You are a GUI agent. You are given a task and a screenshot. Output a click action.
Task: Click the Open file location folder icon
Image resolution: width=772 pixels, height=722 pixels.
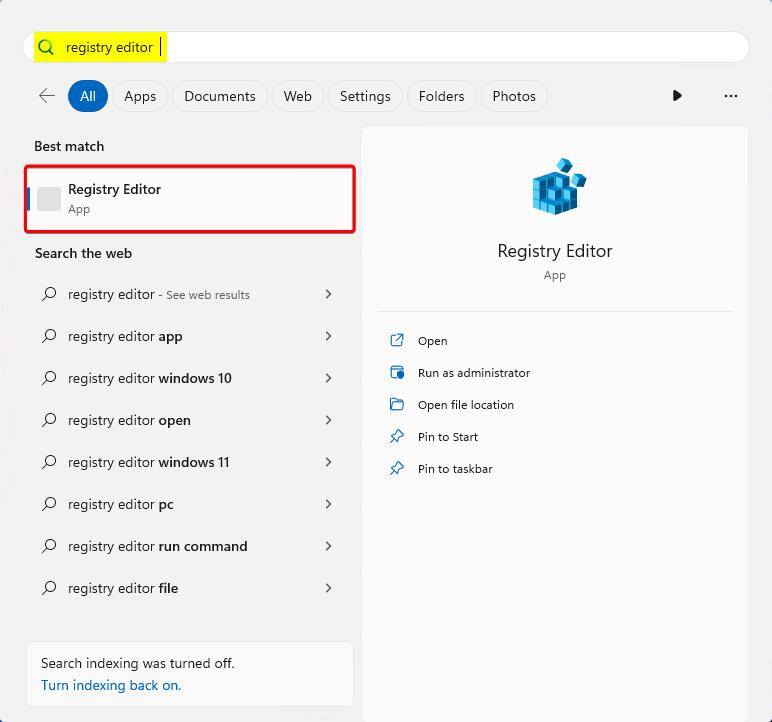click(397, 405)
